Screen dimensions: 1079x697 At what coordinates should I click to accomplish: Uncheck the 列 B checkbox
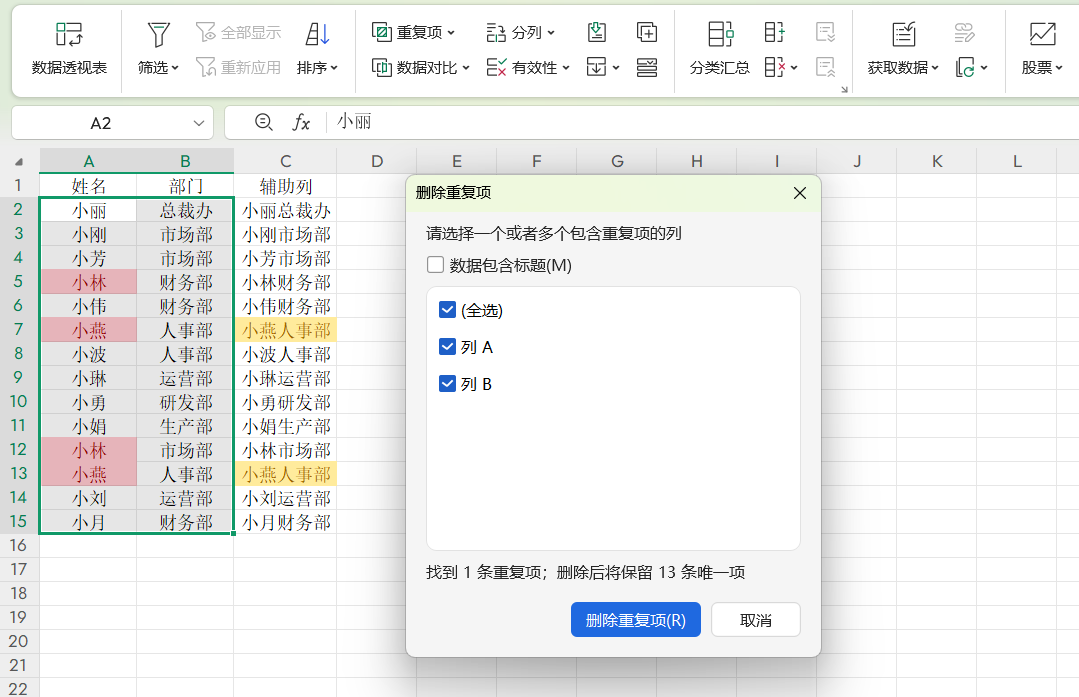(x=447, y=384)
